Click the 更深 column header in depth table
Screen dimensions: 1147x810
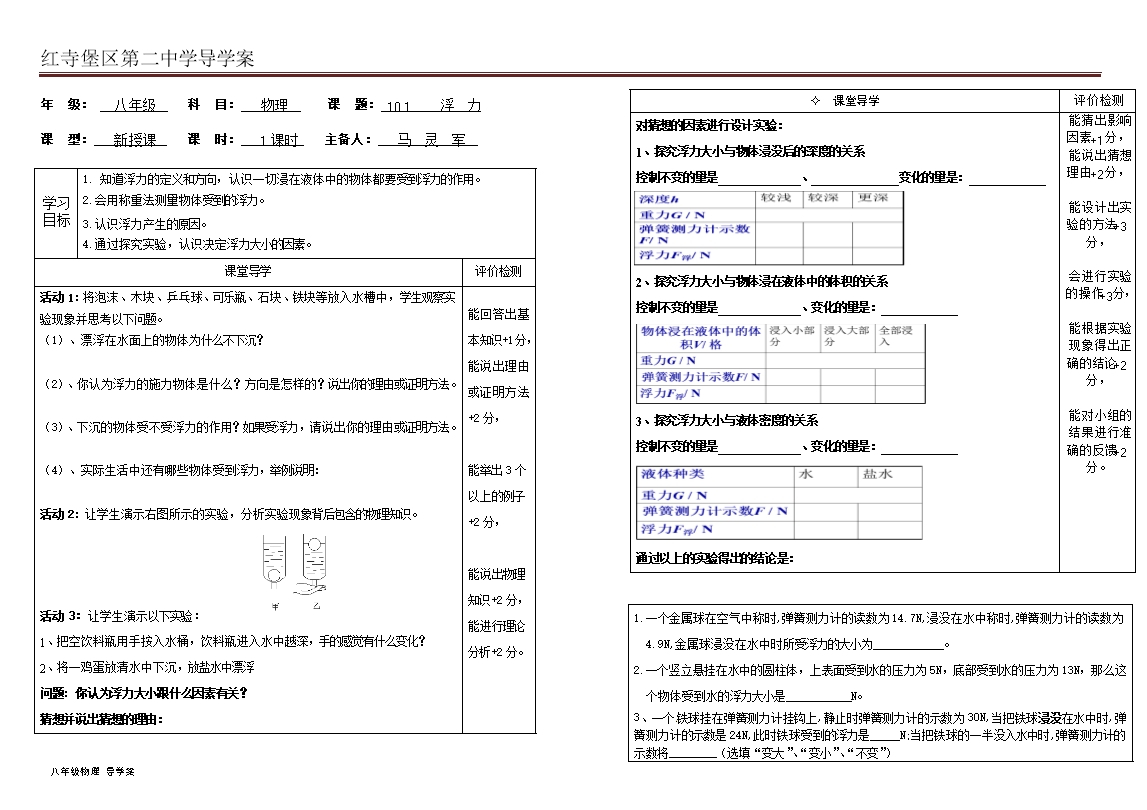pyautogui.click(x=876, y=199)
